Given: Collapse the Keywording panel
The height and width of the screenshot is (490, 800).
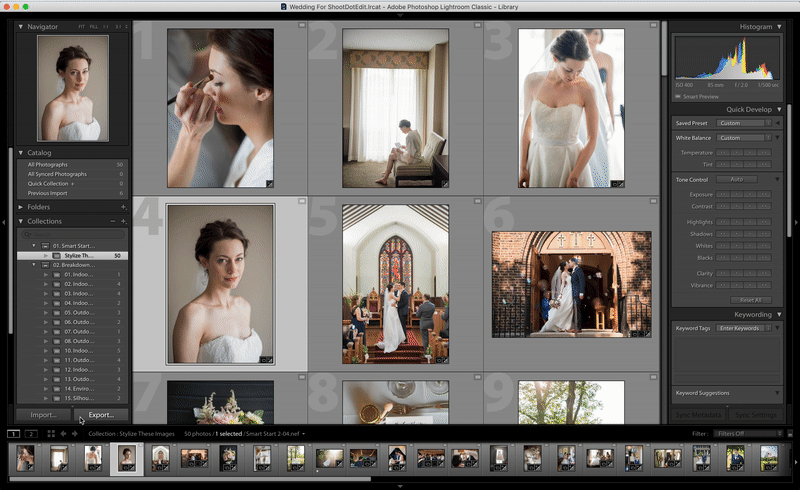Looking at the screenshot, I should point(779,314).
